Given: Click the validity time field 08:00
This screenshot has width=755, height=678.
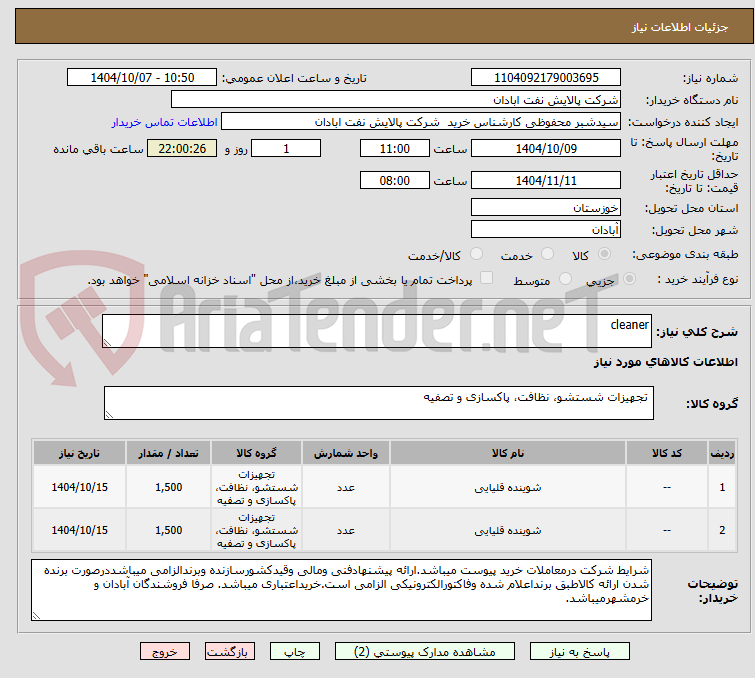Looking at the screenshot, I should point(395,180).
